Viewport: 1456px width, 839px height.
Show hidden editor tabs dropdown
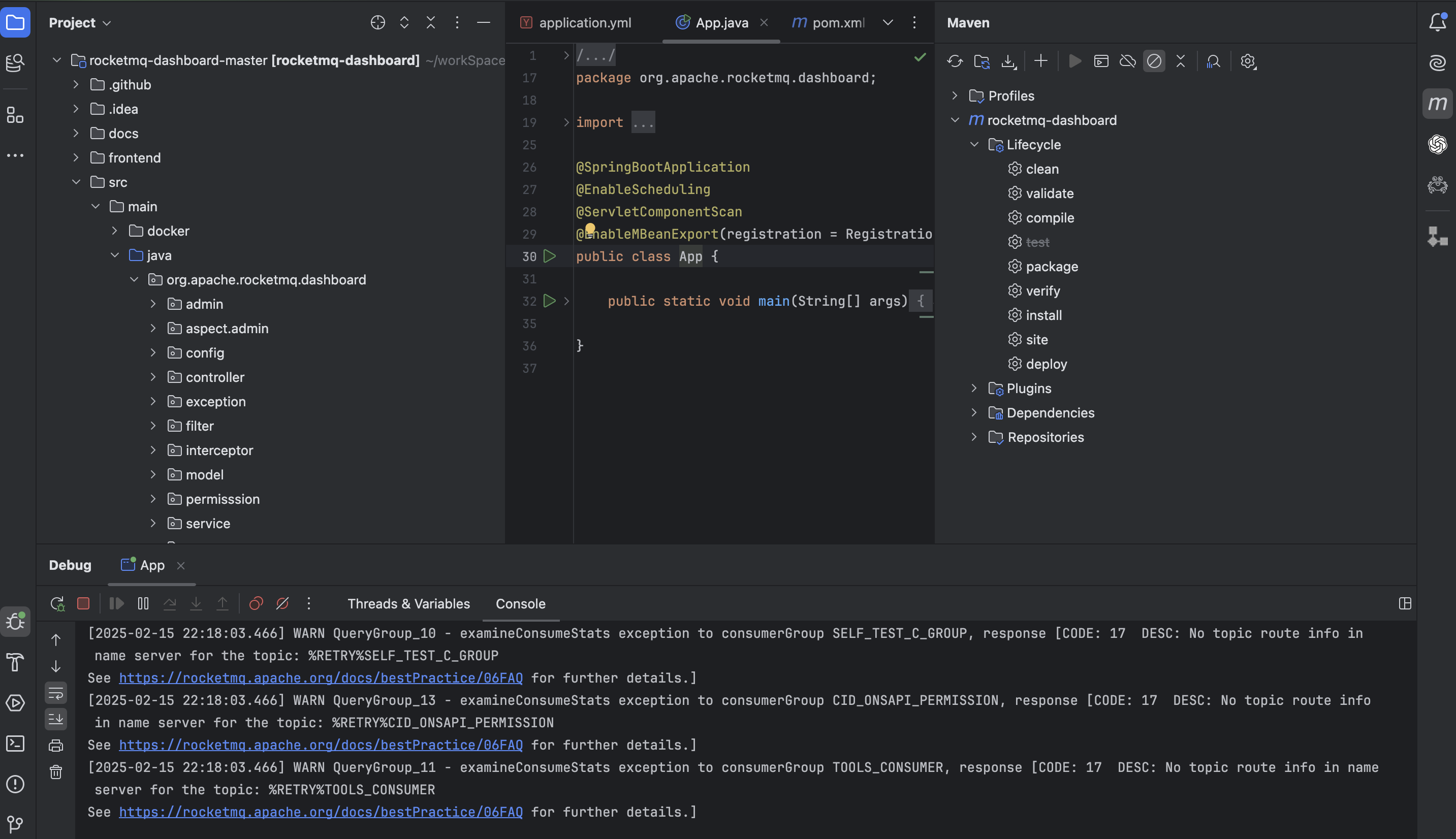click(888, 22)
